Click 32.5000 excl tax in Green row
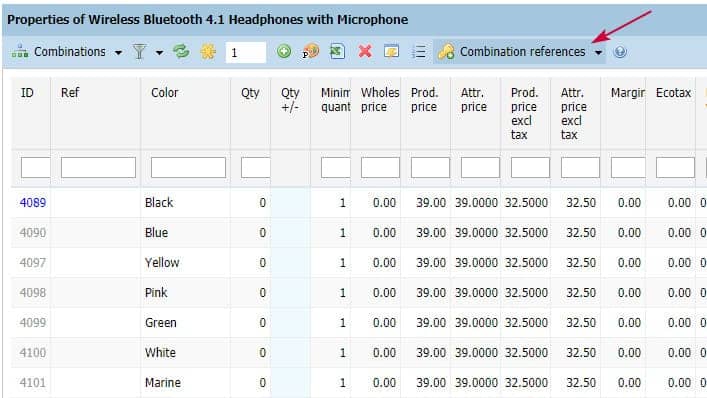This screenshot has width=707, height=398. [x=526, y=323]
